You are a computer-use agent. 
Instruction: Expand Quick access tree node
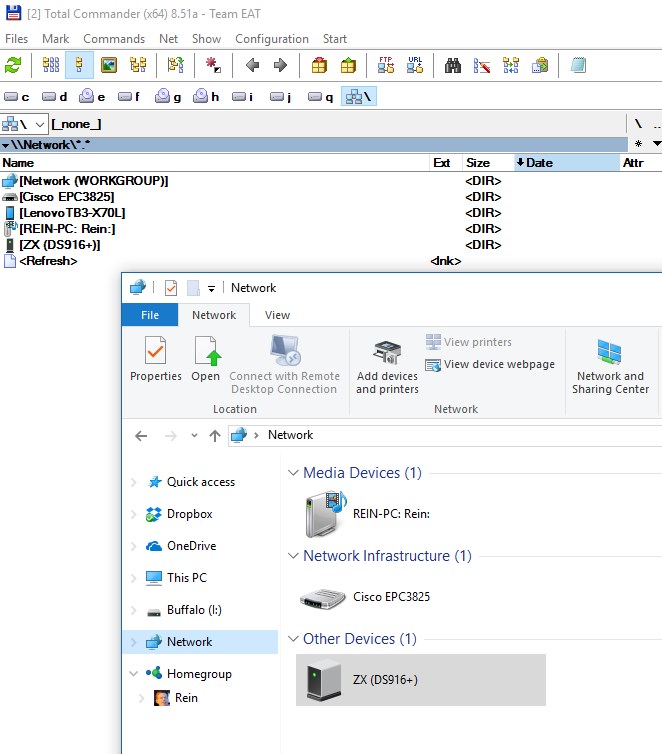134,482
